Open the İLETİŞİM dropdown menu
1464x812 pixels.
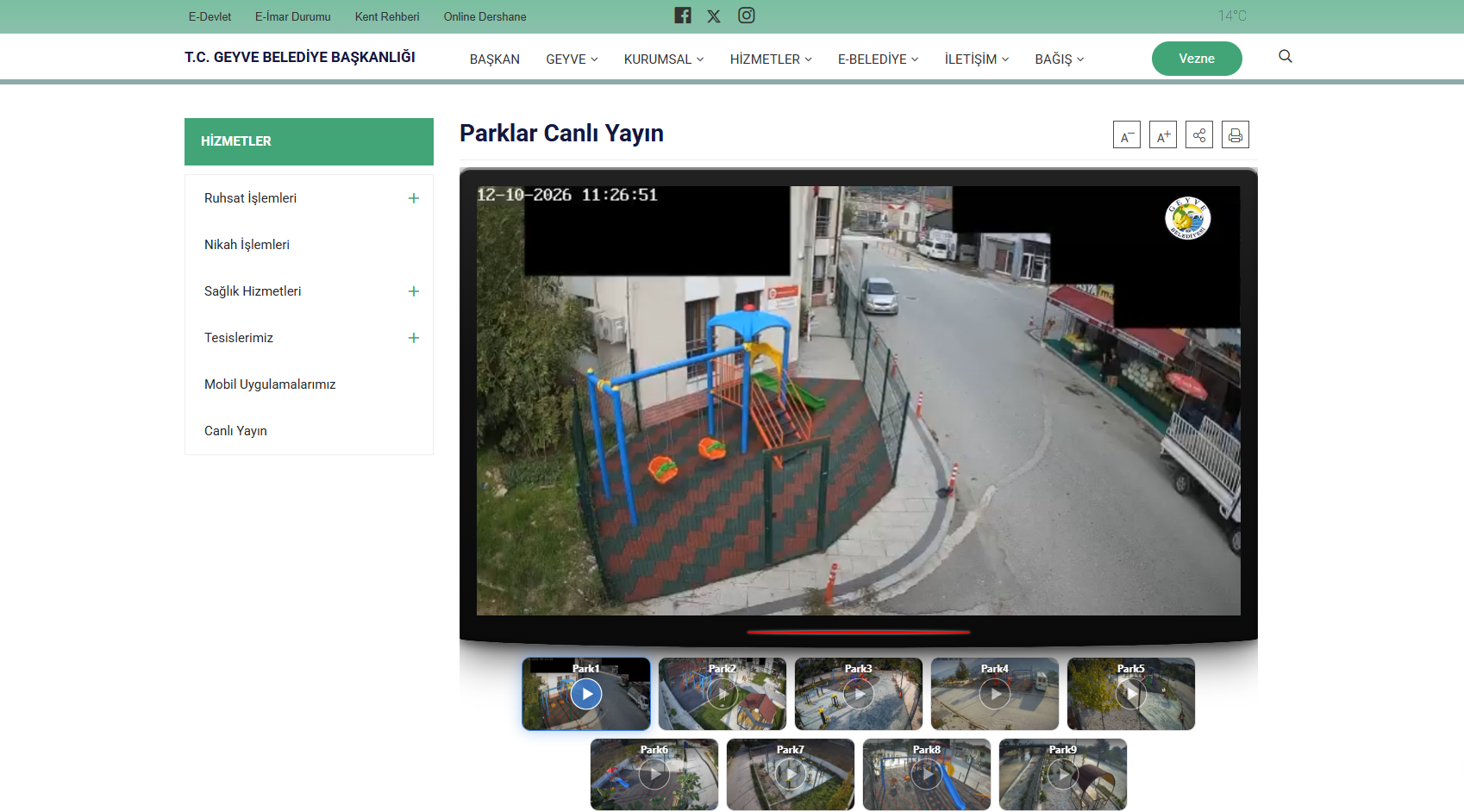coord(977,59)
